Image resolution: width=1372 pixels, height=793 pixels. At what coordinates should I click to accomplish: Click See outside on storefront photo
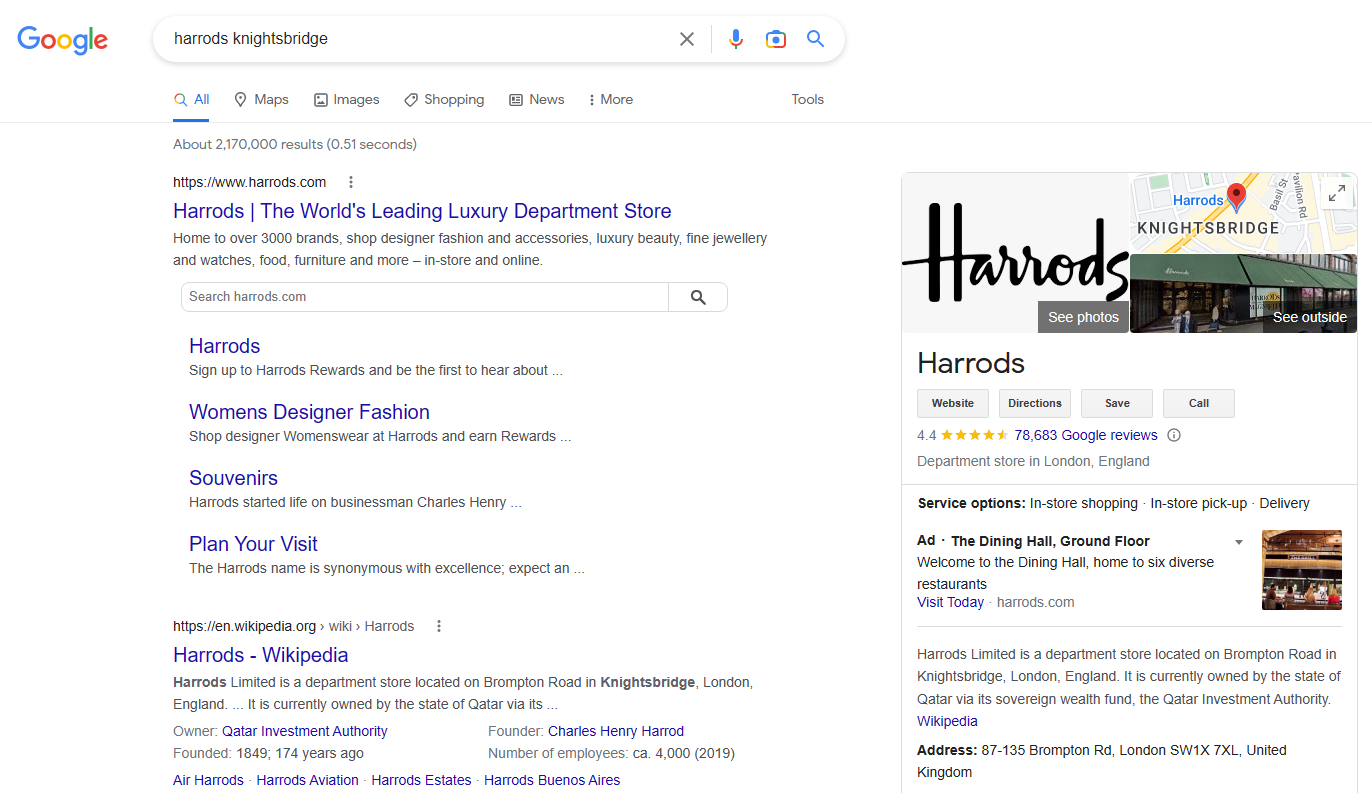1309,317
